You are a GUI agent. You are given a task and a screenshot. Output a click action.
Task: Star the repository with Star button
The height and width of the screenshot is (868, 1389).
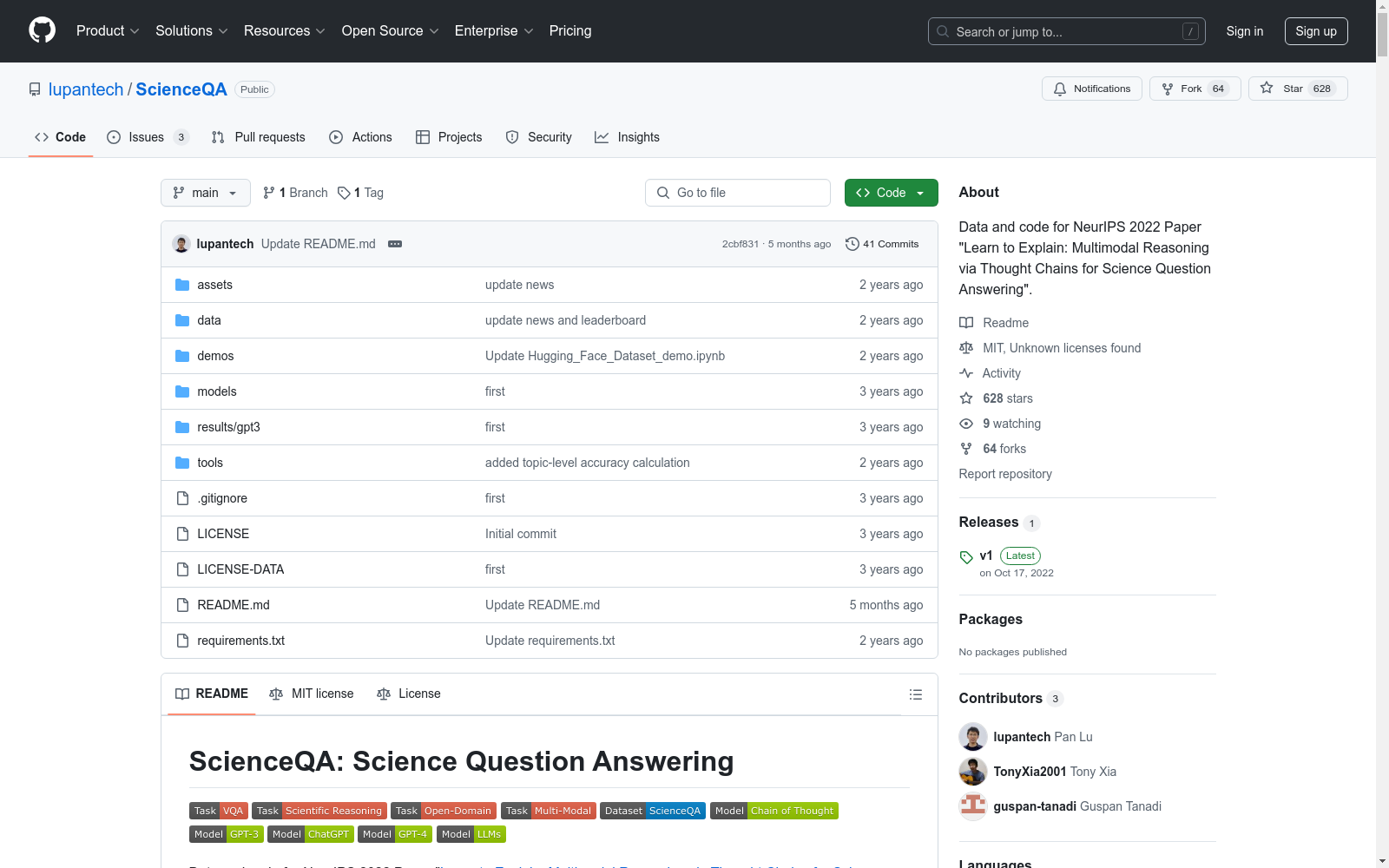click(1298, 89)
